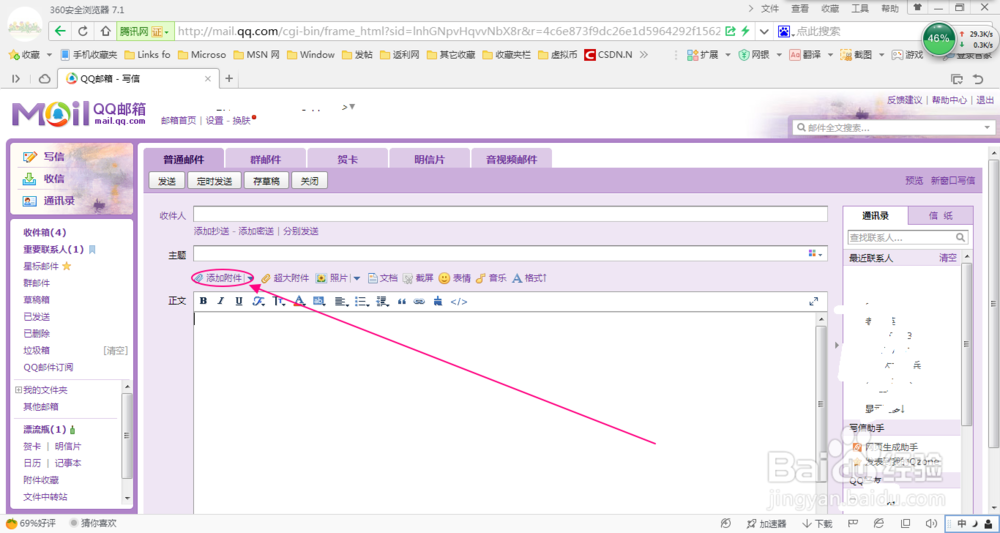Viewport: 1000px width, 533px height.
Task: Click 添加附件 to attach a file
Action: click(217, 278)
